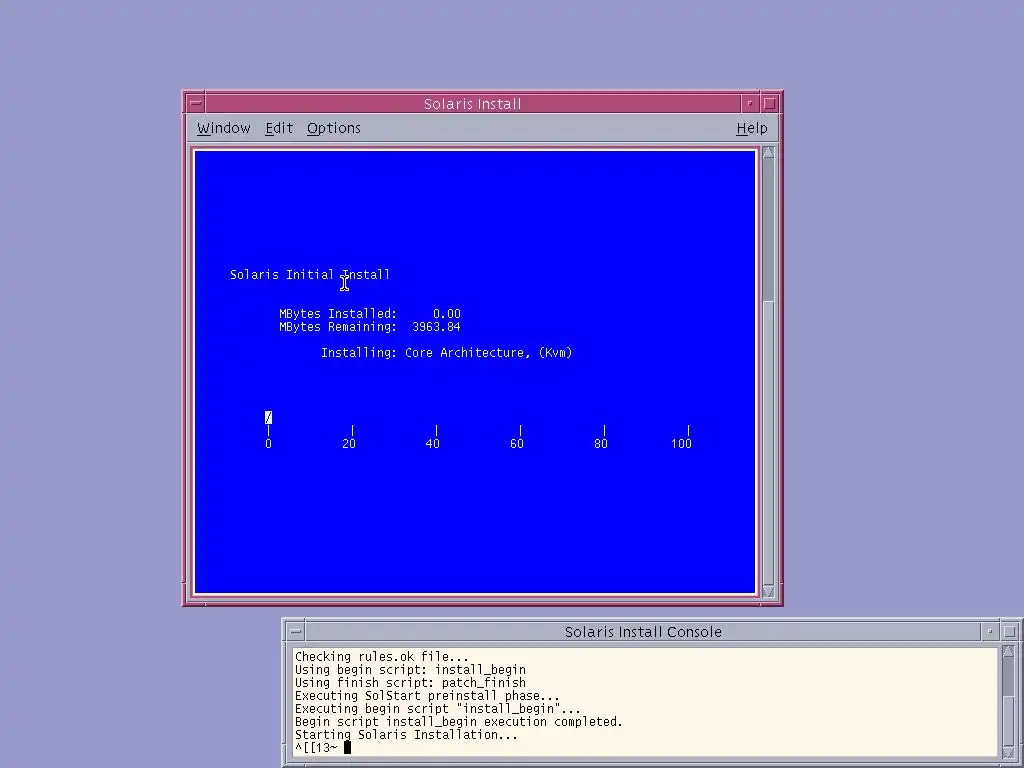Open the Options menu in Solaris Install
Image resolution: width=1024 pixels, height=768 pixels.
(334, 128)
